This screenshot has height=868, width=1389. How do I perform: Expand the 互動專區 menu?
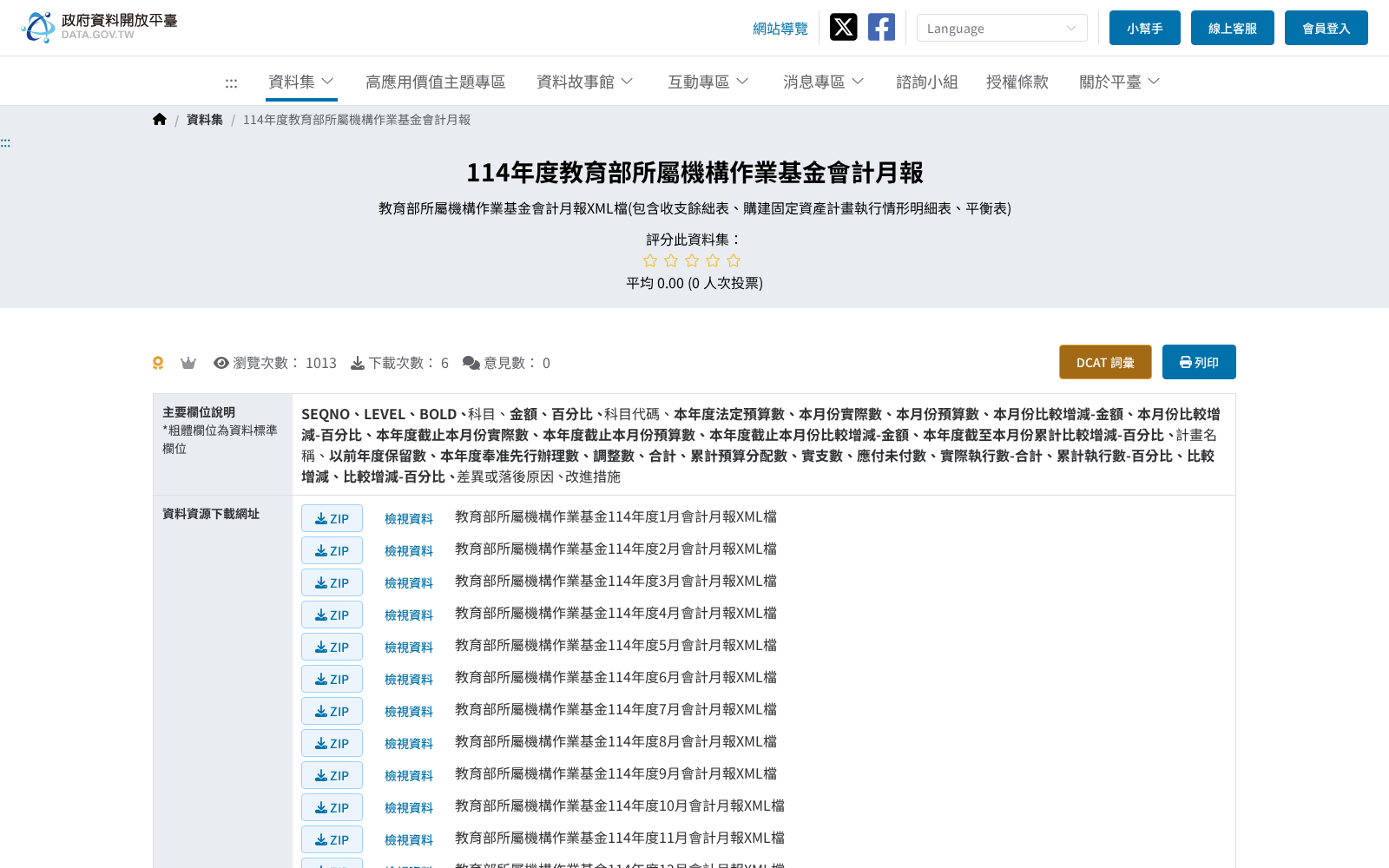pyautogui.click(x=708, y=82)
